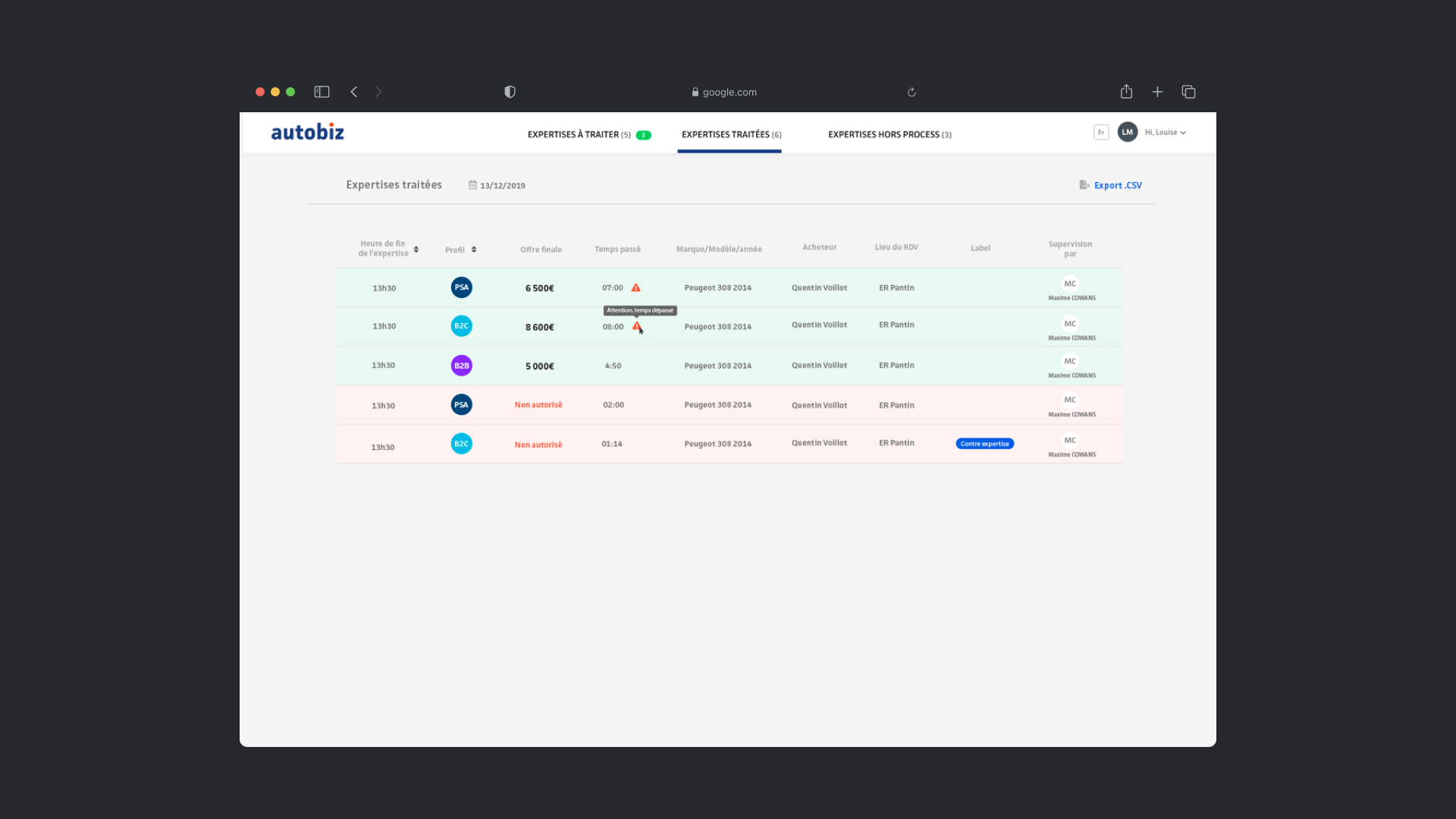This screenshot has height=819, width=1456.
Task: Click the Contre expertise label badge
Action: click(984, 444)
